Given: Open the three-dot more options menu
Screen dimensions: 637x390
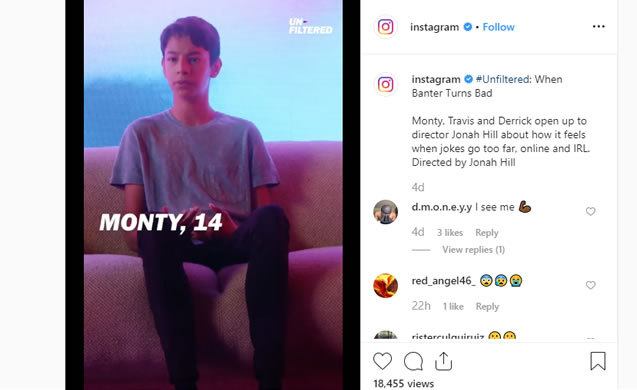Looking at the screenshot, I should point(598,27).
